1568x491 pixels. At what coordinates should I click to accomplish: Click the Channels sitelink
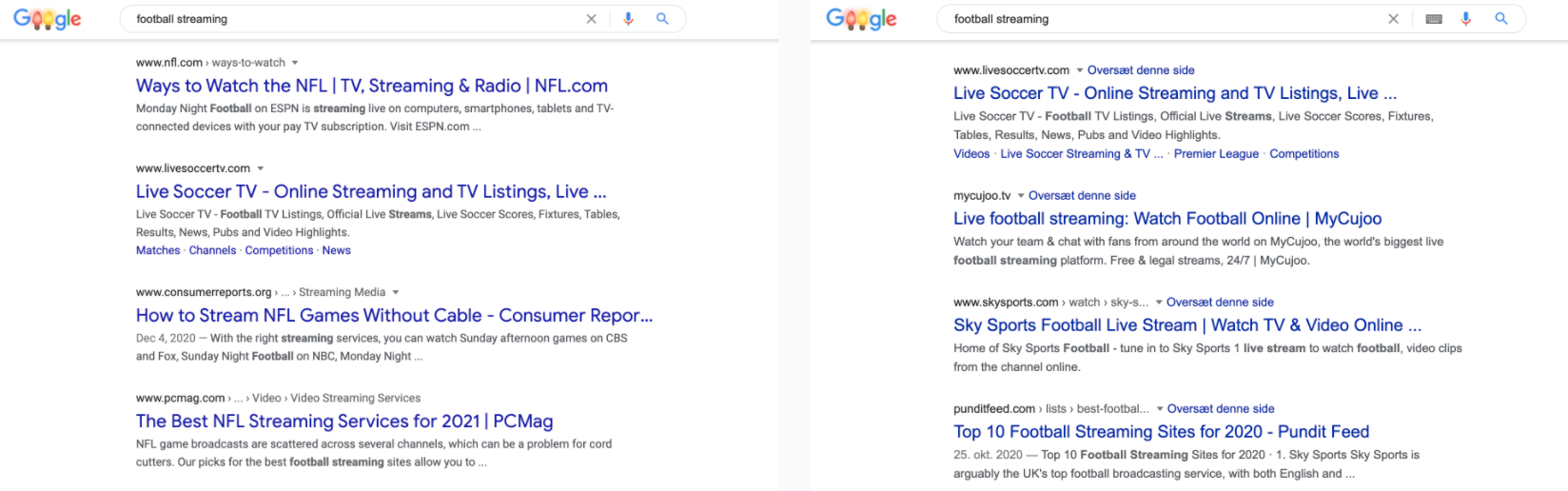[x=212, y=250]
